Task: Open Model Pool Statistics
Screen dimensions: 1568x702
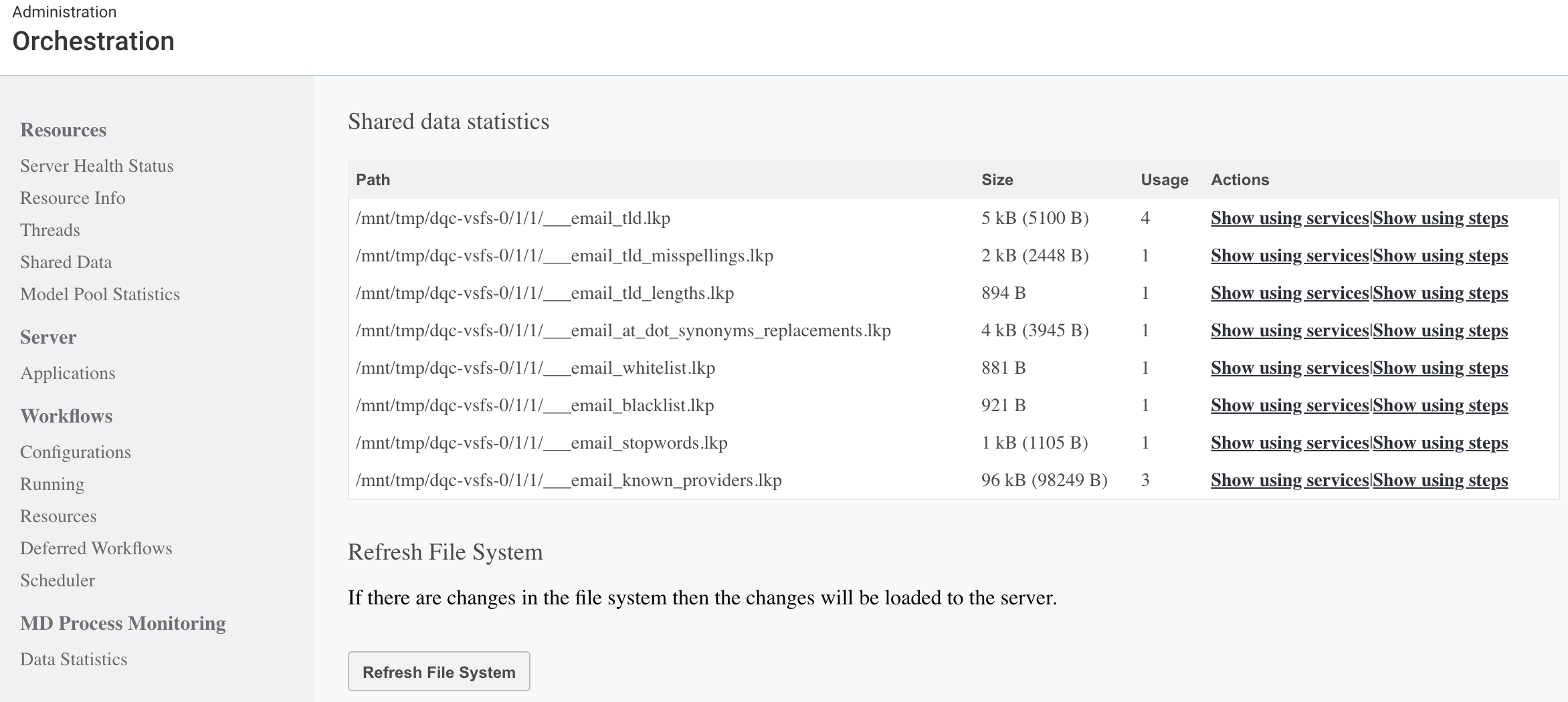Action: point(100,294)
